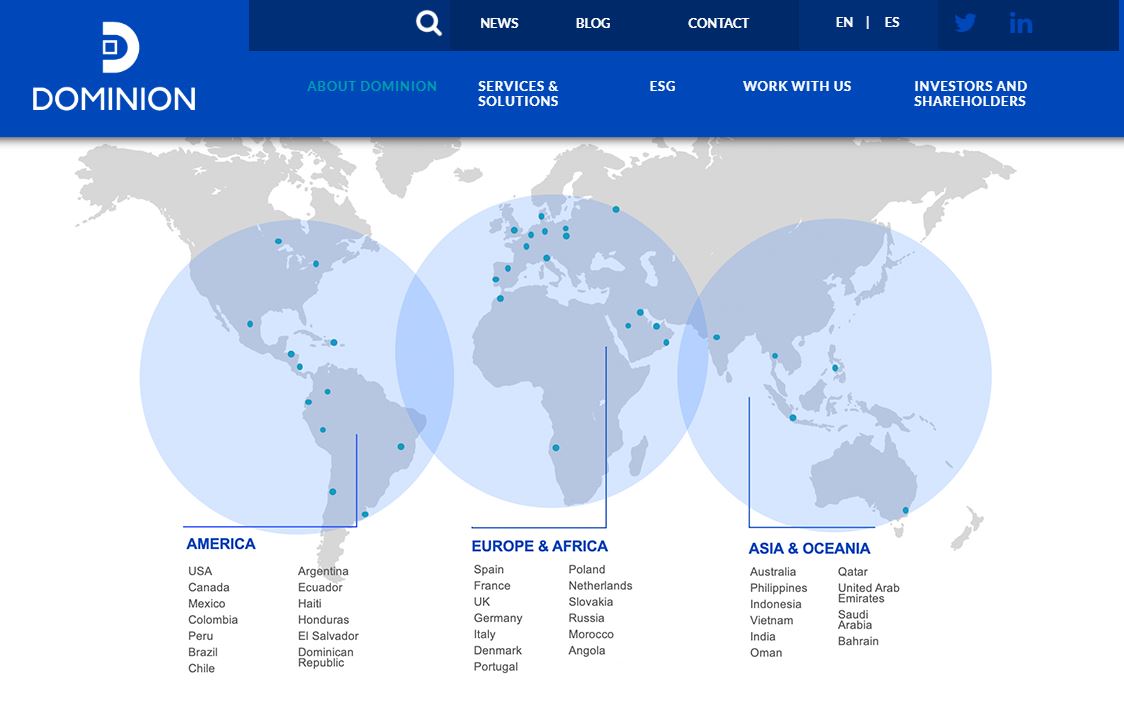
Task: Select Colombia in the country list
Action: coord(213,620)
